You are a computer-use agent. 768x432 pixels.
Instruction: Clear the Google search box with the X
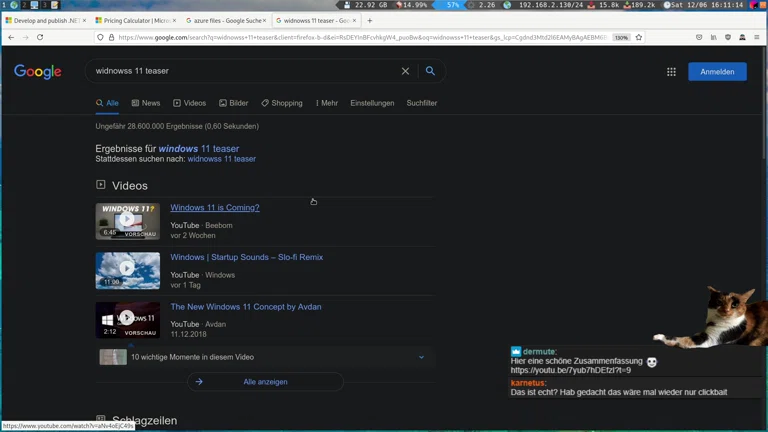405,71
